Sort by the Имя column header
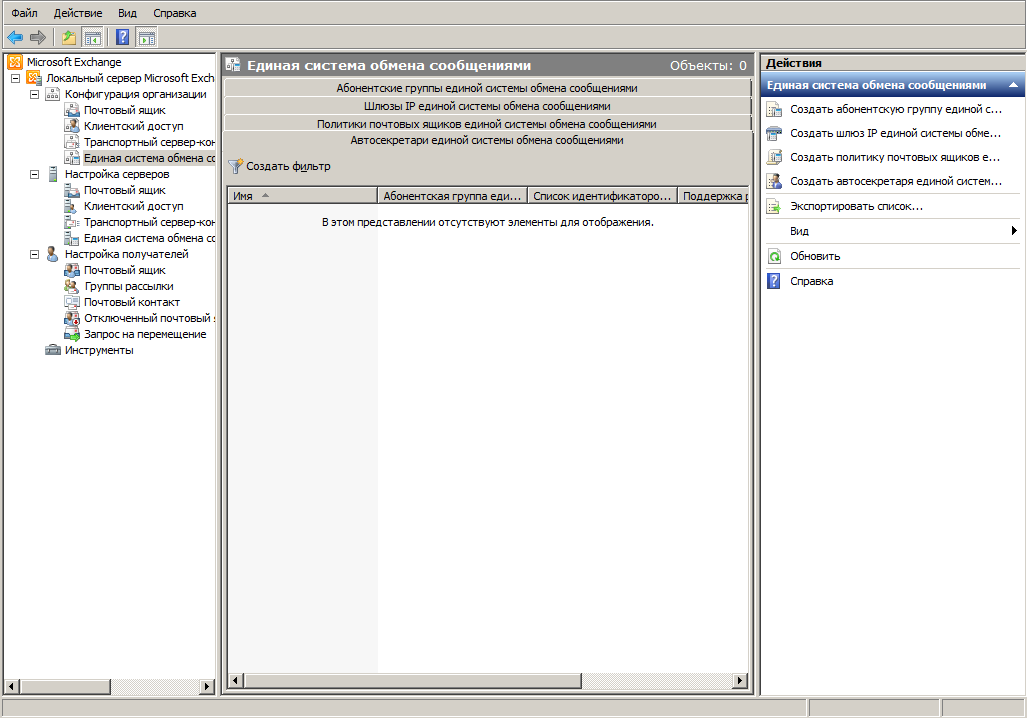Screen dimensions: 1027x718 (x=302, y=196)
